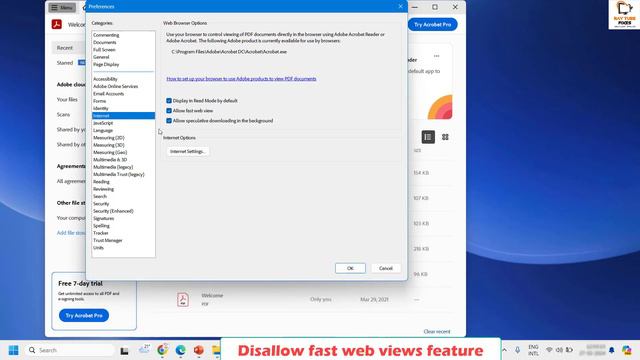This screenshot has height=360, width=640.
Task: Click the battery icon in system tray
Action: [x=569, y=350]
